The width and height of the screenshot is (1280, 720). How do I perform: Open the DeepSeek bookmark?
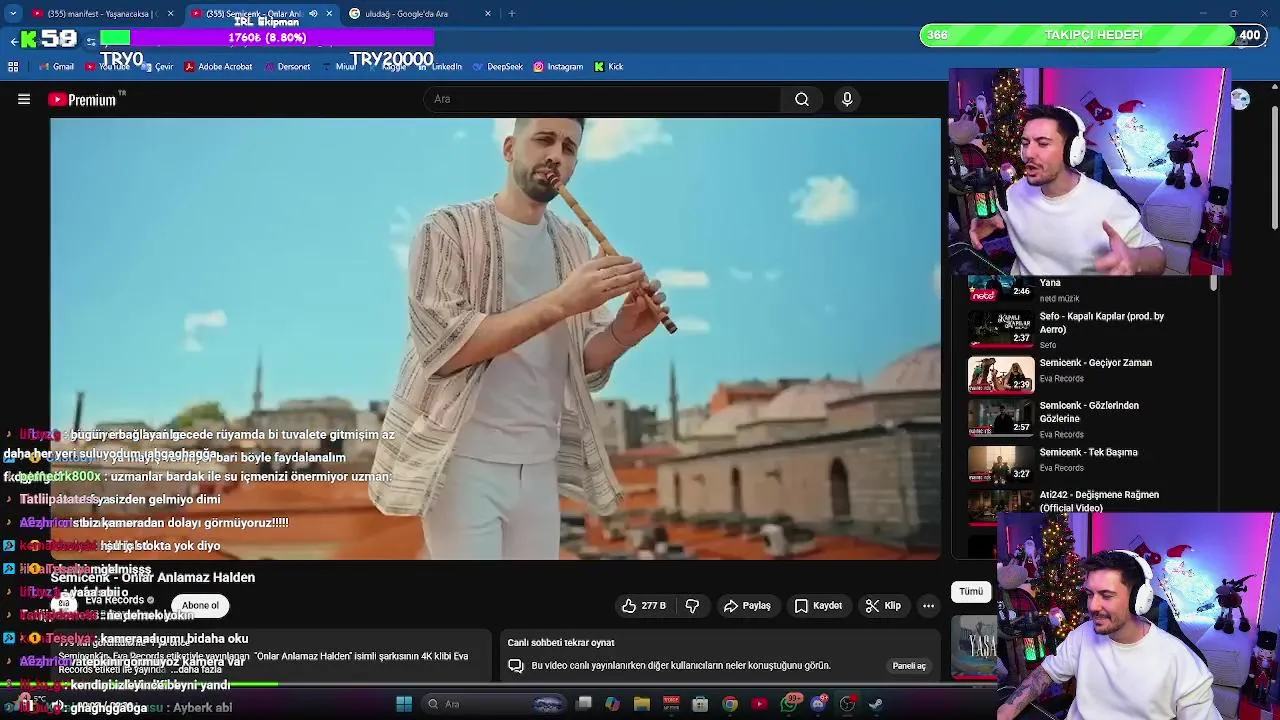(x=498, y=67)
